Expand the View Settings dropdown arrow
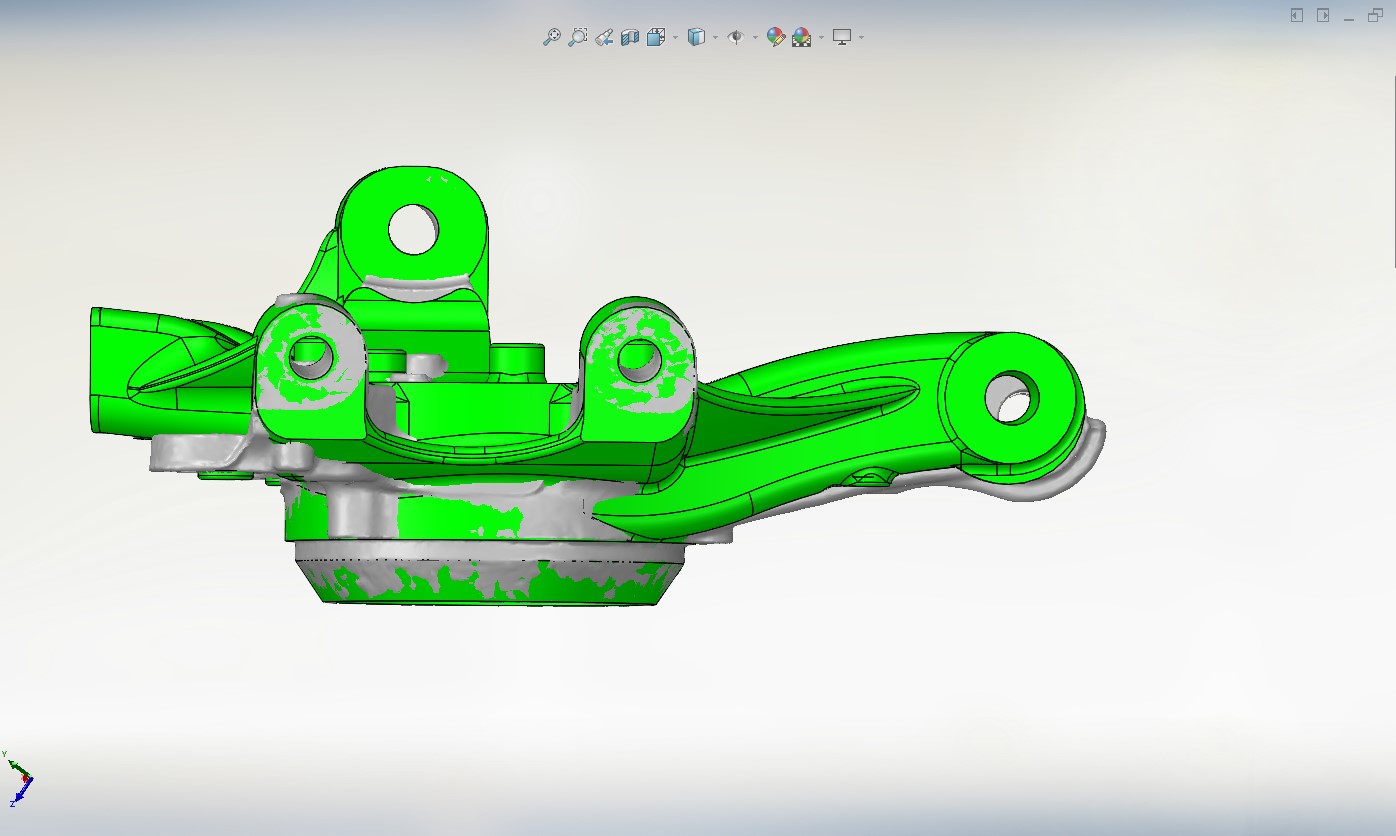Image resolution: width=1396 pixels, height=836 pixels. (x=861, y=38)
